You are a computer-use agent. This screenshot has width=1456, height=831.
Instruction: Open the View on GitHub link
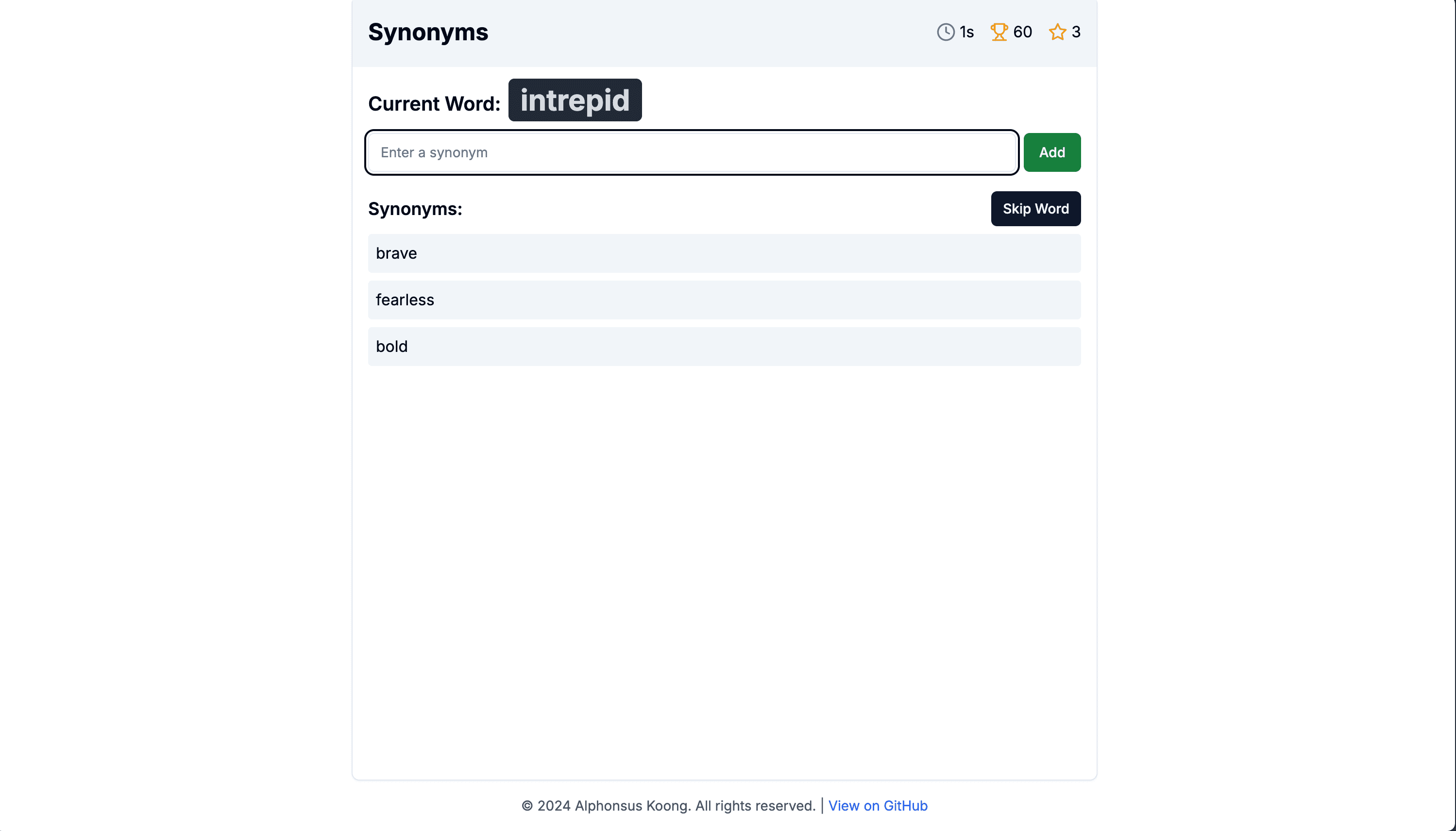tap(878, 805)
